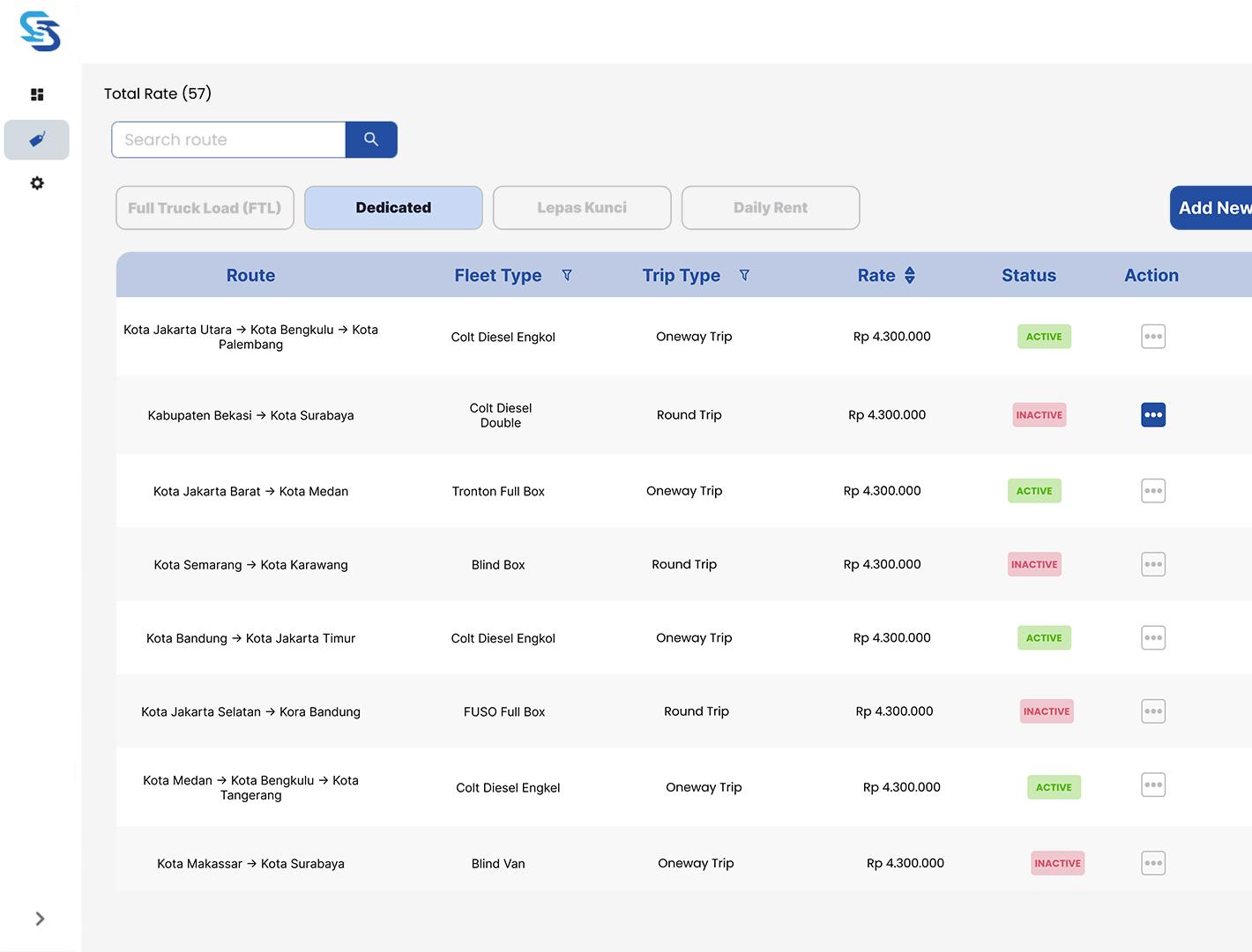The width and height of the screenshot is (1252, 952).
Task: Open the dashboard grid icon in sidebar
Action: coord(37,94)
